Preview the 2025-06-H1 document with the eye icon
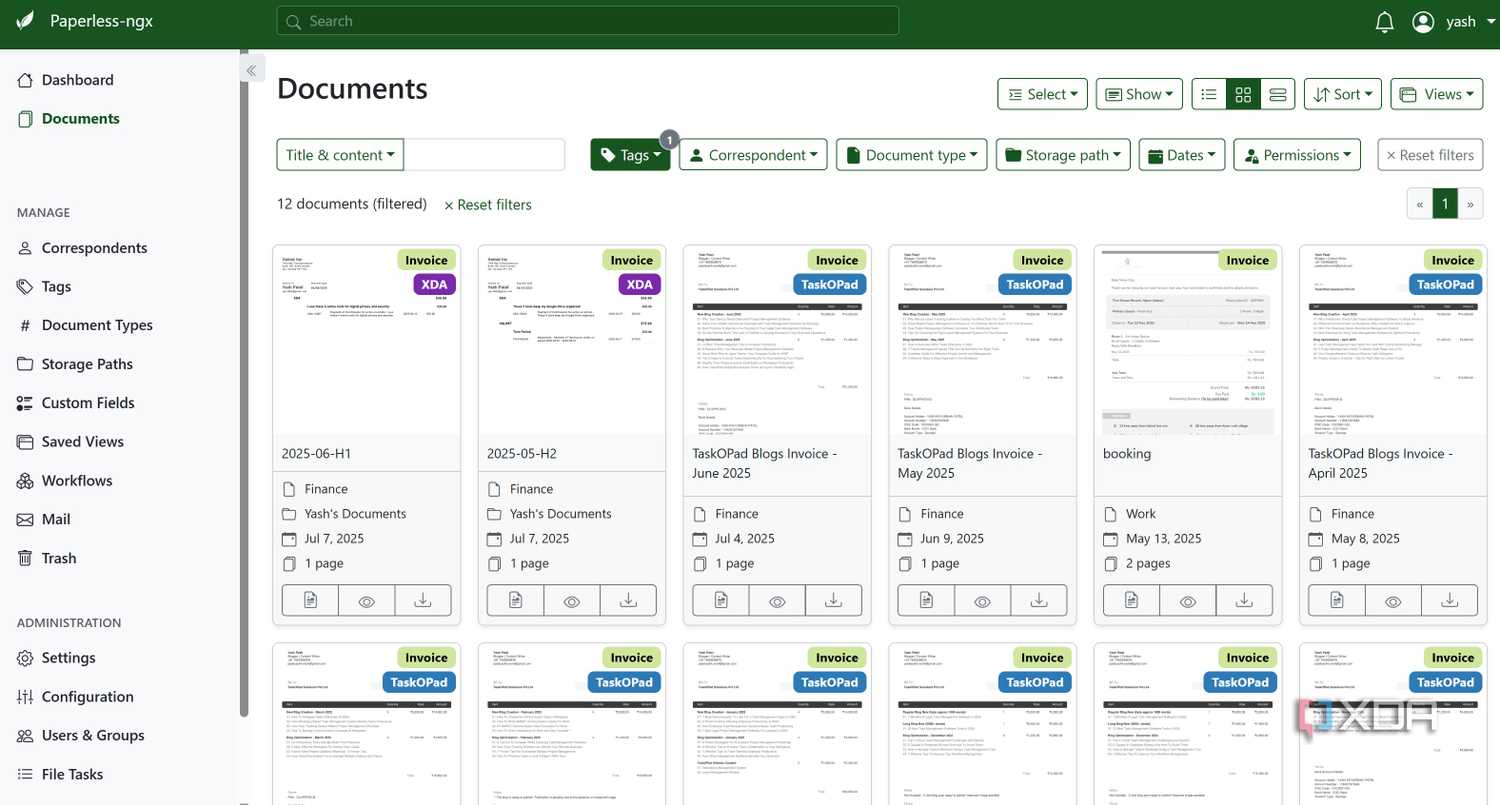 coord(366,600)
